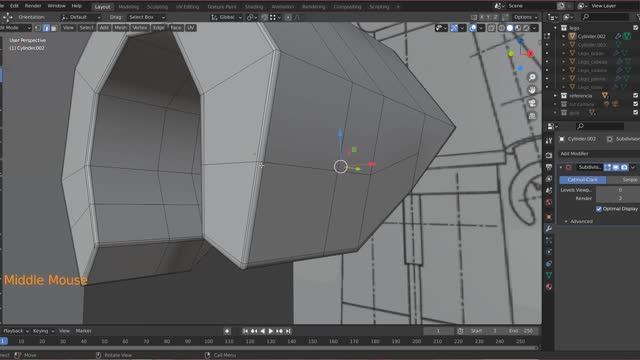Toggle modifier show in edit mode button
Screen dimensions: 640x360
pos(607,167)
